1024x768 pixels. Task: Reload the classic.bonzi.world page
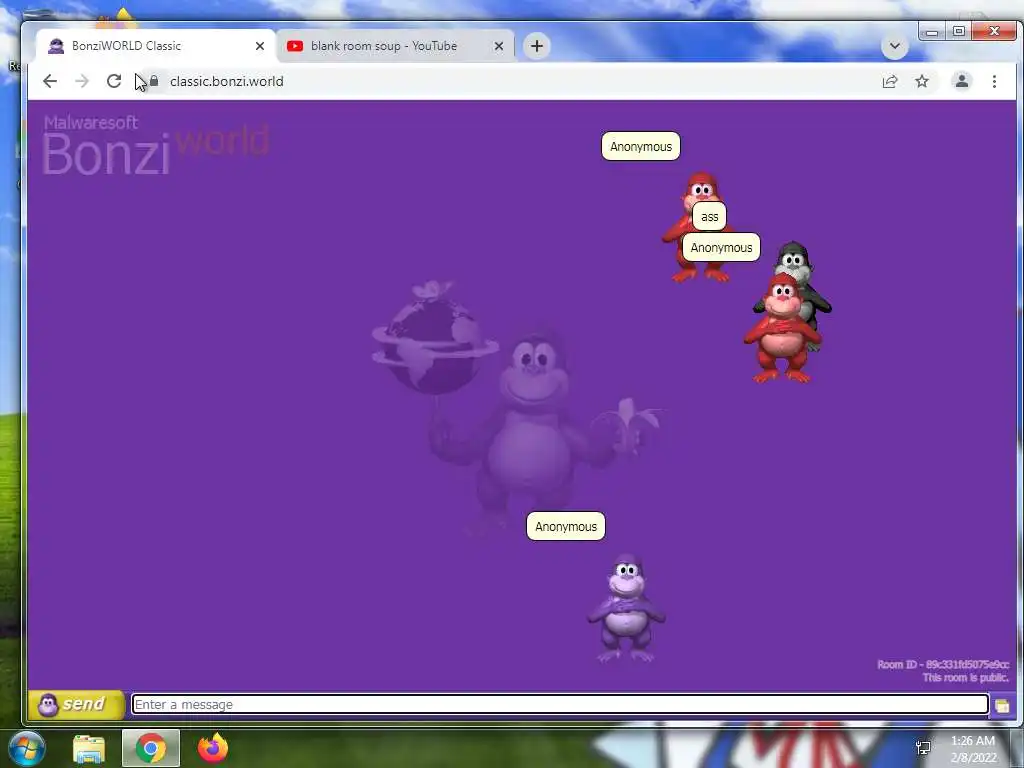coord(114,81)
